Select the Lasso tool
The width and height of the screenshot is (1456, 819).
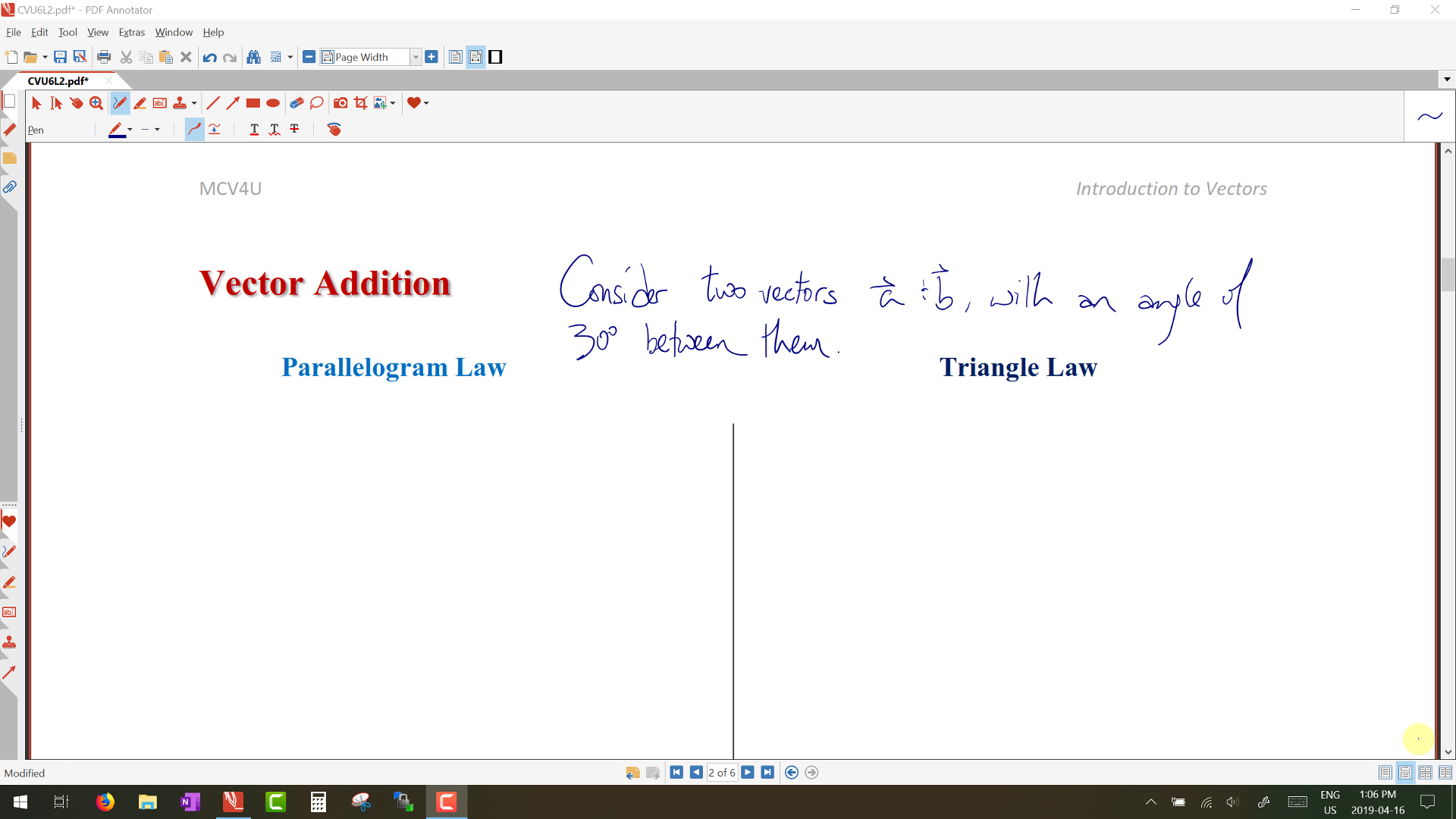[x=317, y=103]
